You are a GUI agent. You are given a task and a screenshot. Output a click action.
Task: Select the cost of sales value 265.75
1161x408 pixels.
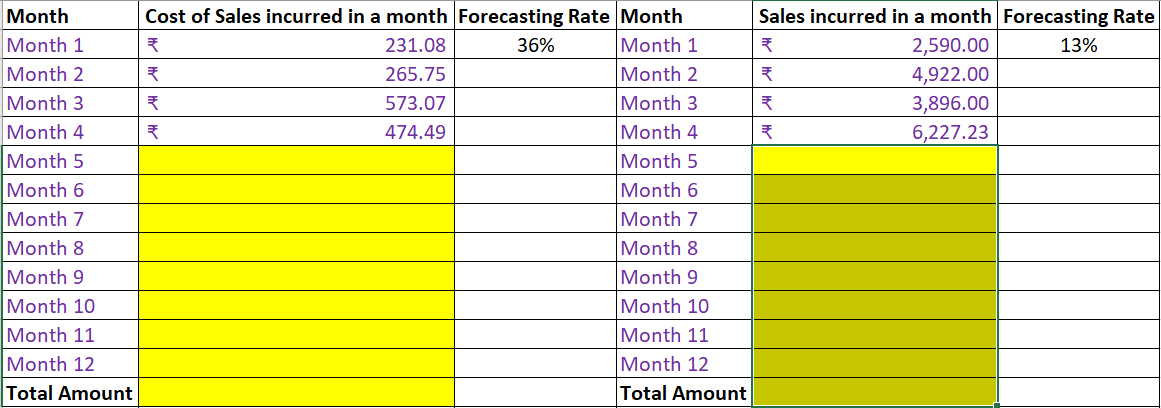tap(296, 74)
